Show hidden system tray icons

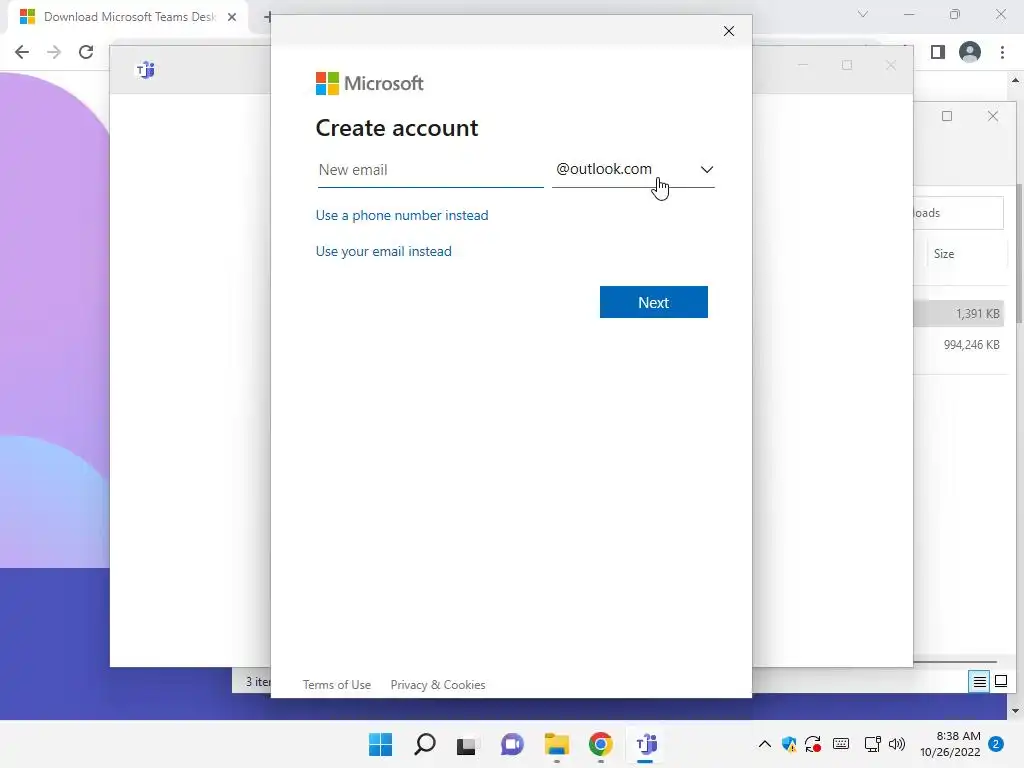(765, 744)
